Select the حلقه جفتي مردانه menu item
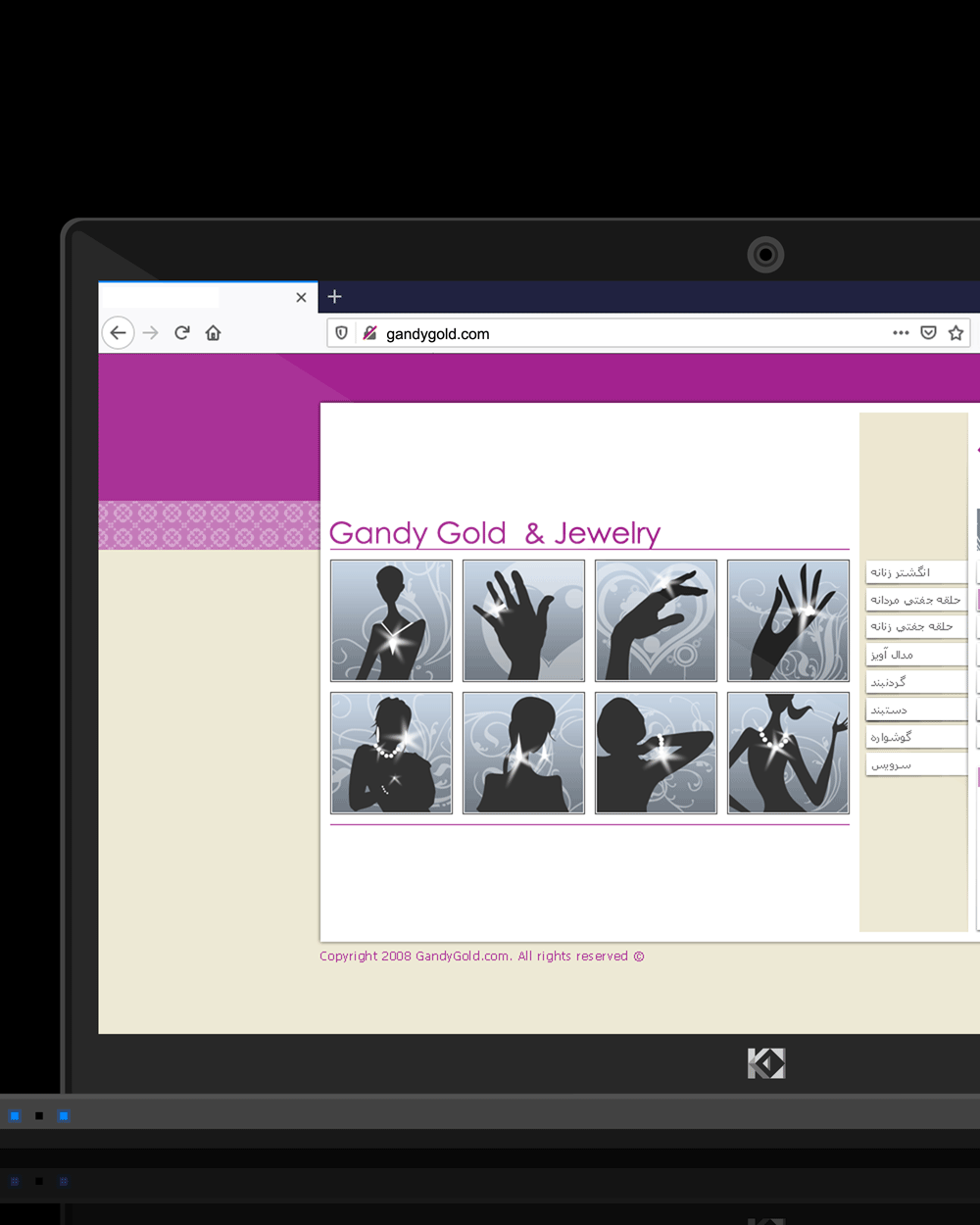 915,600
